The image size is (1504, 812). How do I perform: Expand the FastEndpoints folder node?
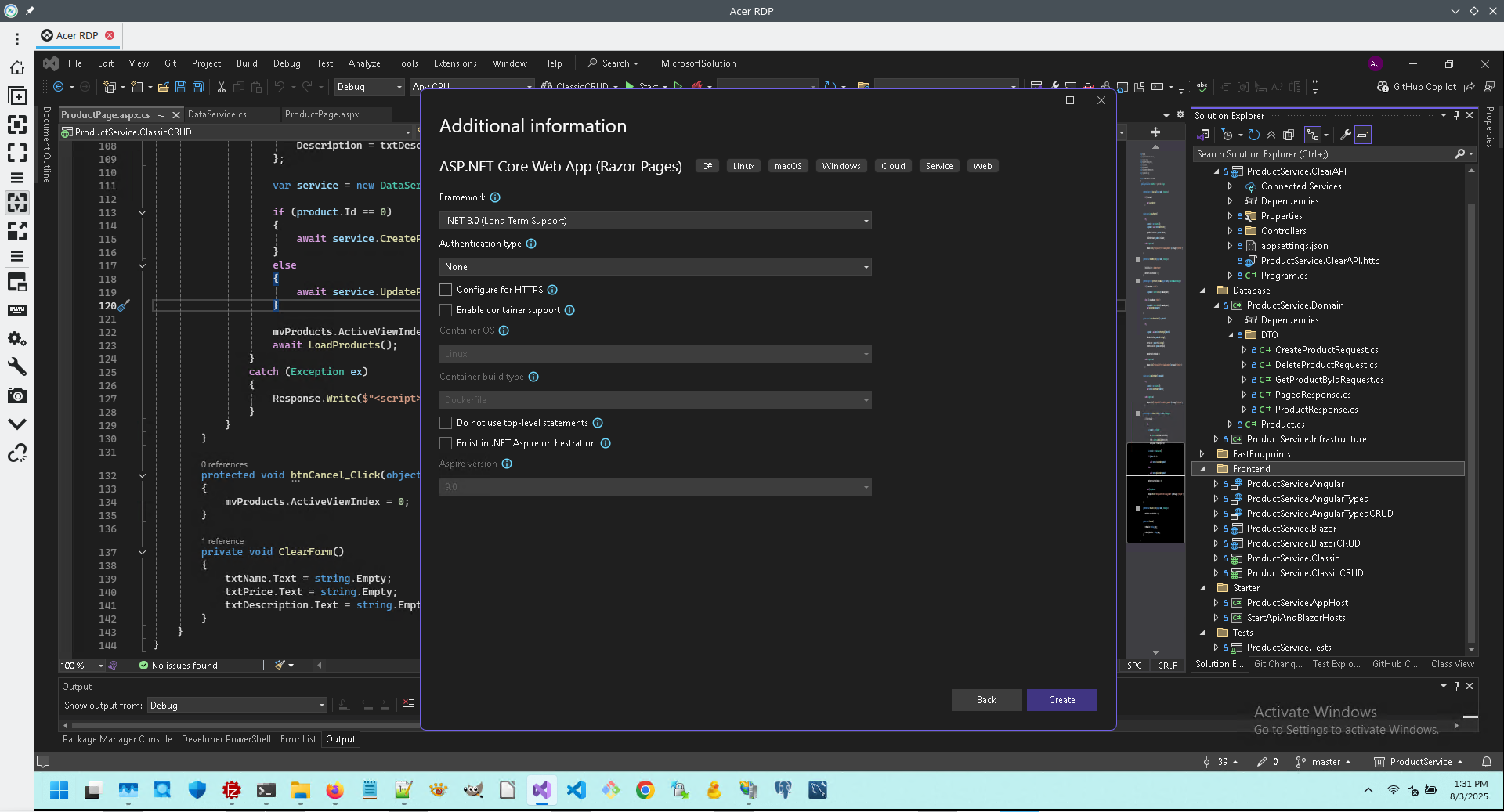pos(1202,454)
